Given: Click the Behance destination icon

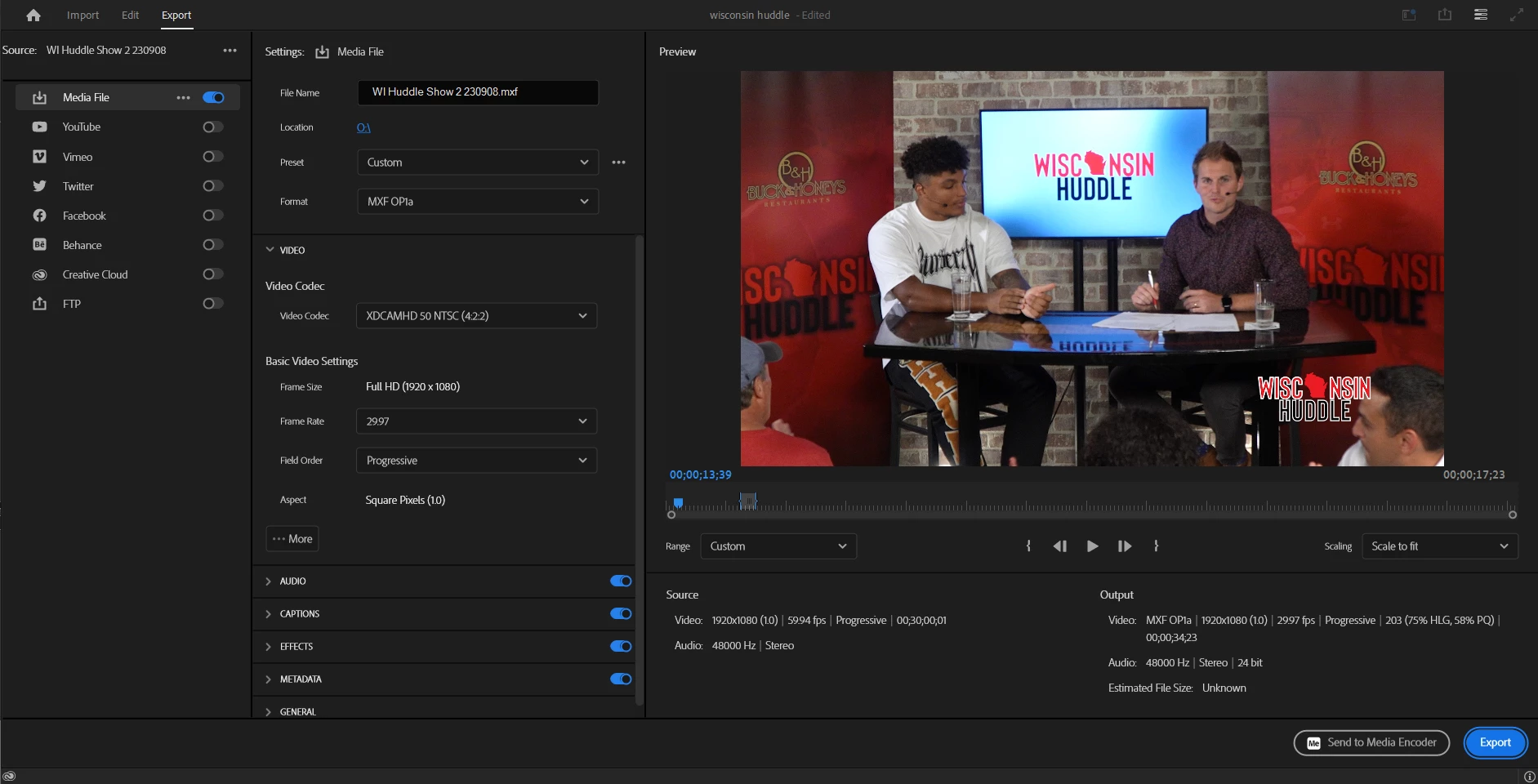Looking at the screenshot, I should coord(39,245).
